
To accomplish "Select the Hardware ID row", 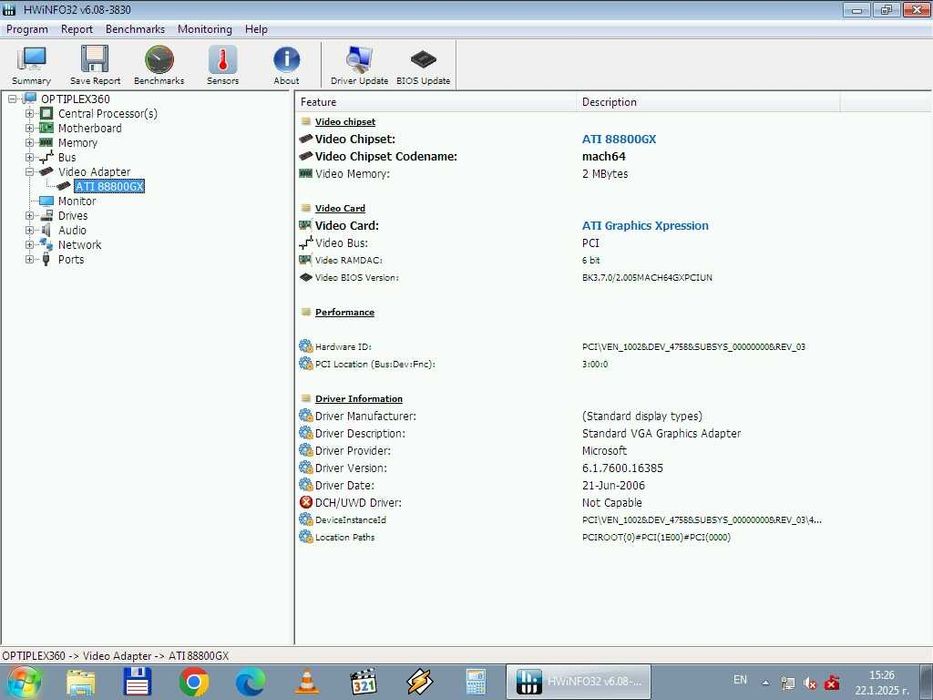I will (x=613, y=346).
